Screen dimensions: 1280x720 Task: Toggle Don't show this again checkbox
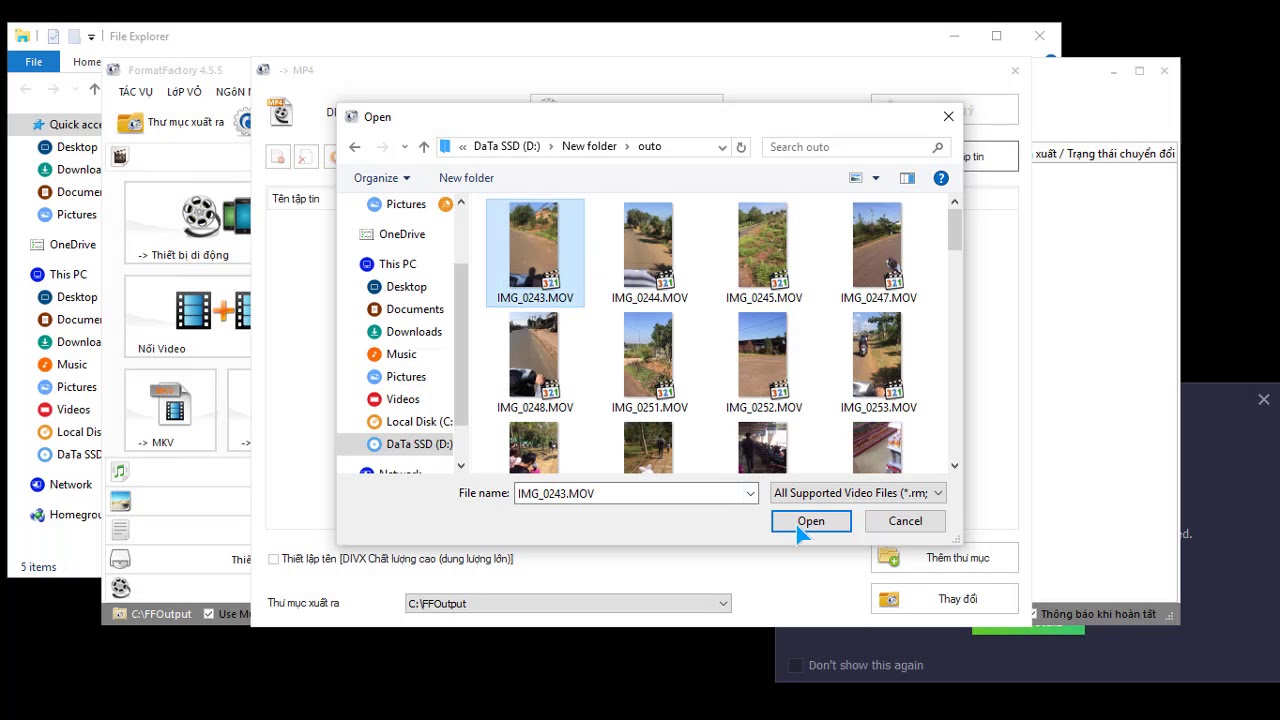coord(796,665)
